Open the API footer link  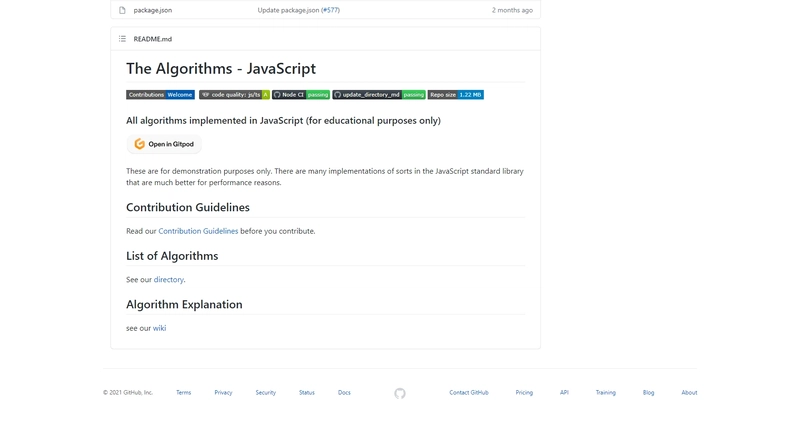564,393
